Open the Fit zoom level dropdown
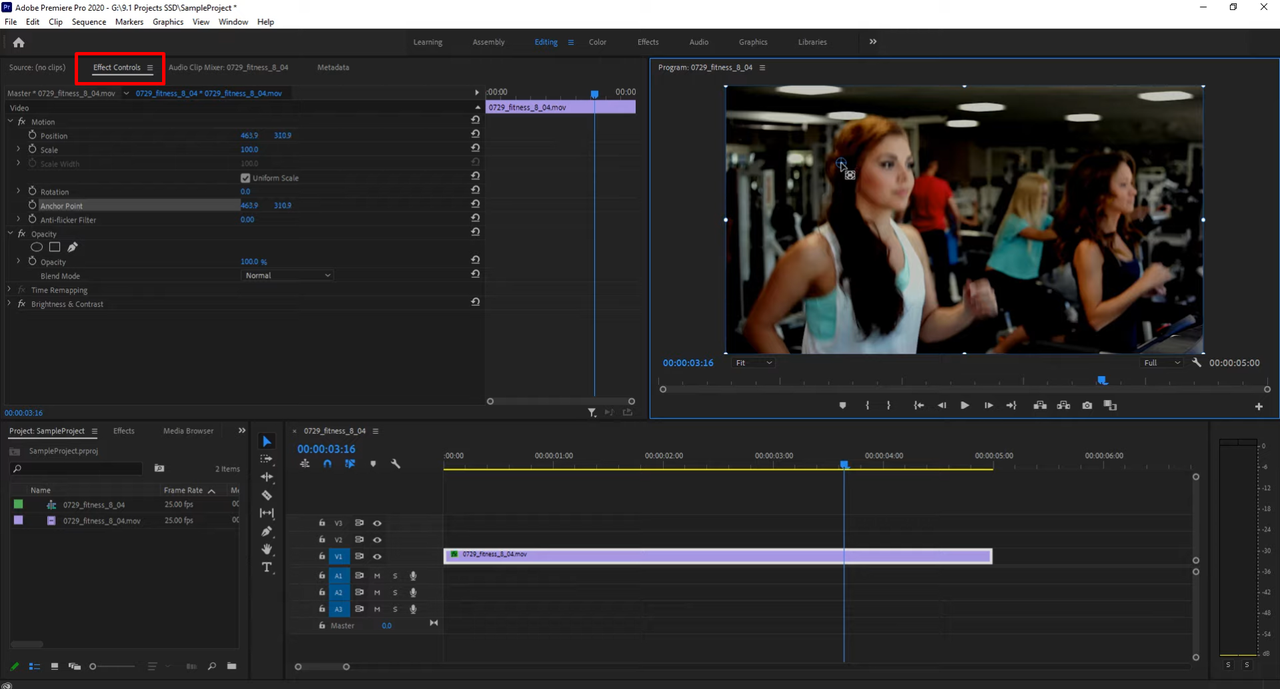The height and width of the screenshot is (689, 1280). pos(753,362)
